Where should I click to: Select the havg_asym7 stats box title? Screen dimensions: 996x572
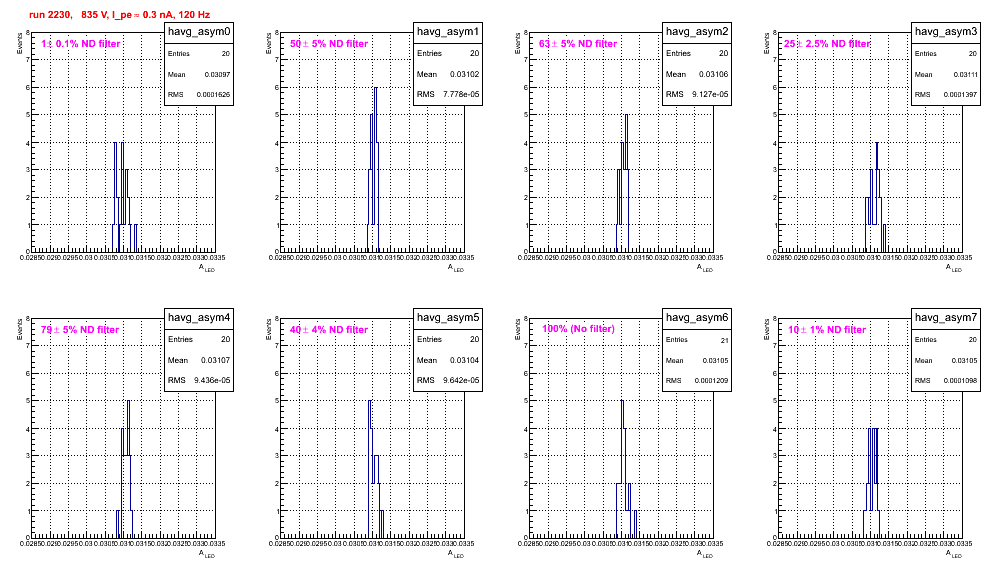point(946,317)
